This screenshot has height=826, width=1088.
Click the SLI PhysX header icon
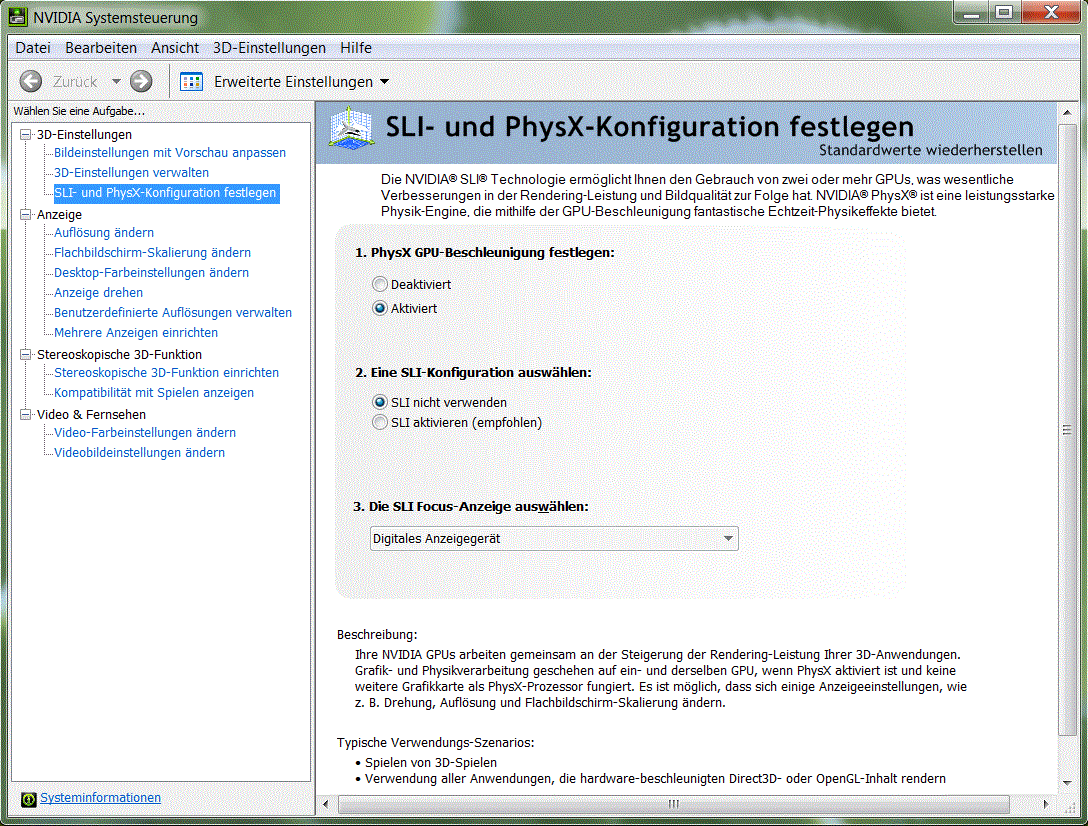(x=352, y=128)
